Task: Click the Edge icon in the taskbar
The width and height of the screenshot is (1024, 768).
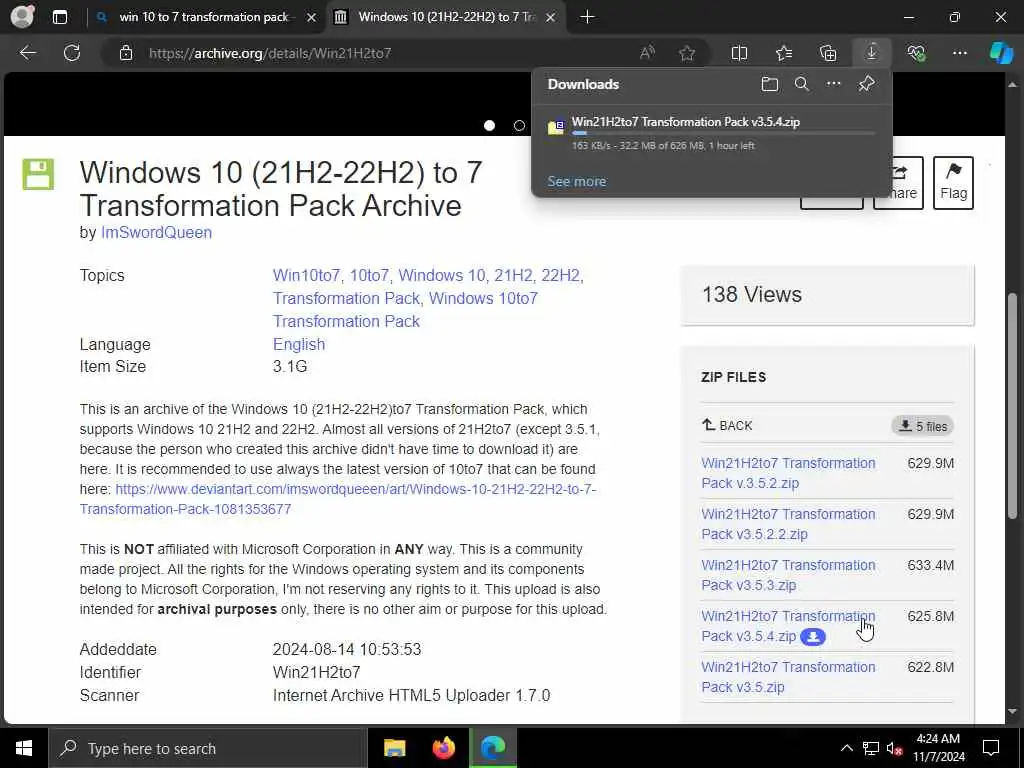Action: pos(493,748)
